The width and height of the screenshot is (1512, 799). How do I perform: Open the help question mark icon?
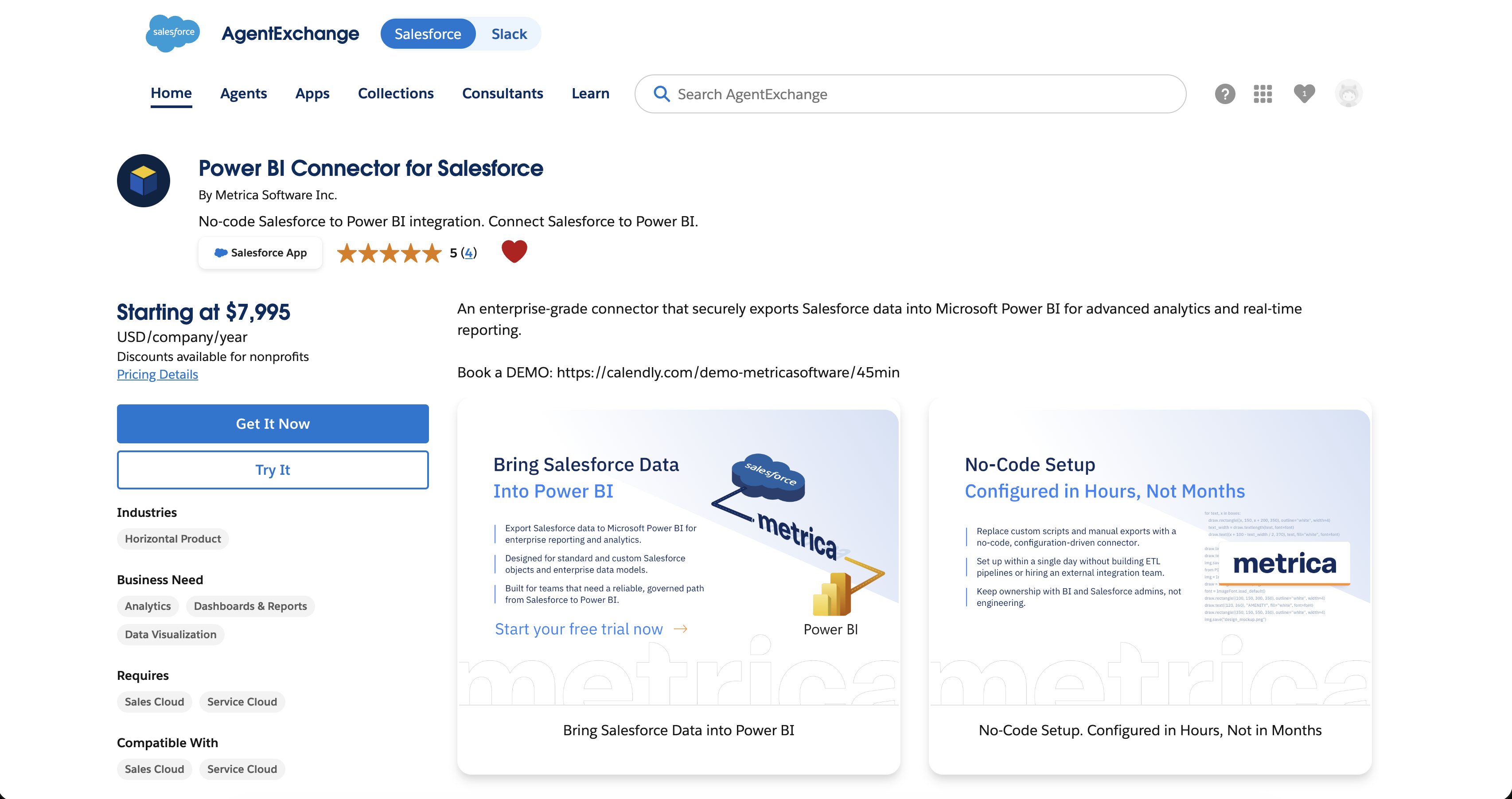[x=1225, y=94]
